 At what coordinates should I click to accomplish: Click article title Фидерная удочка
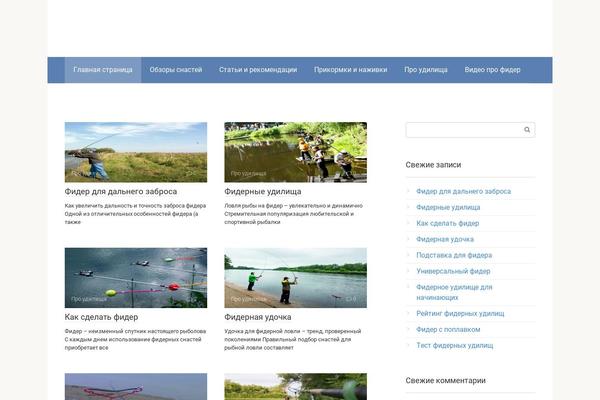[x=258, y=317]
